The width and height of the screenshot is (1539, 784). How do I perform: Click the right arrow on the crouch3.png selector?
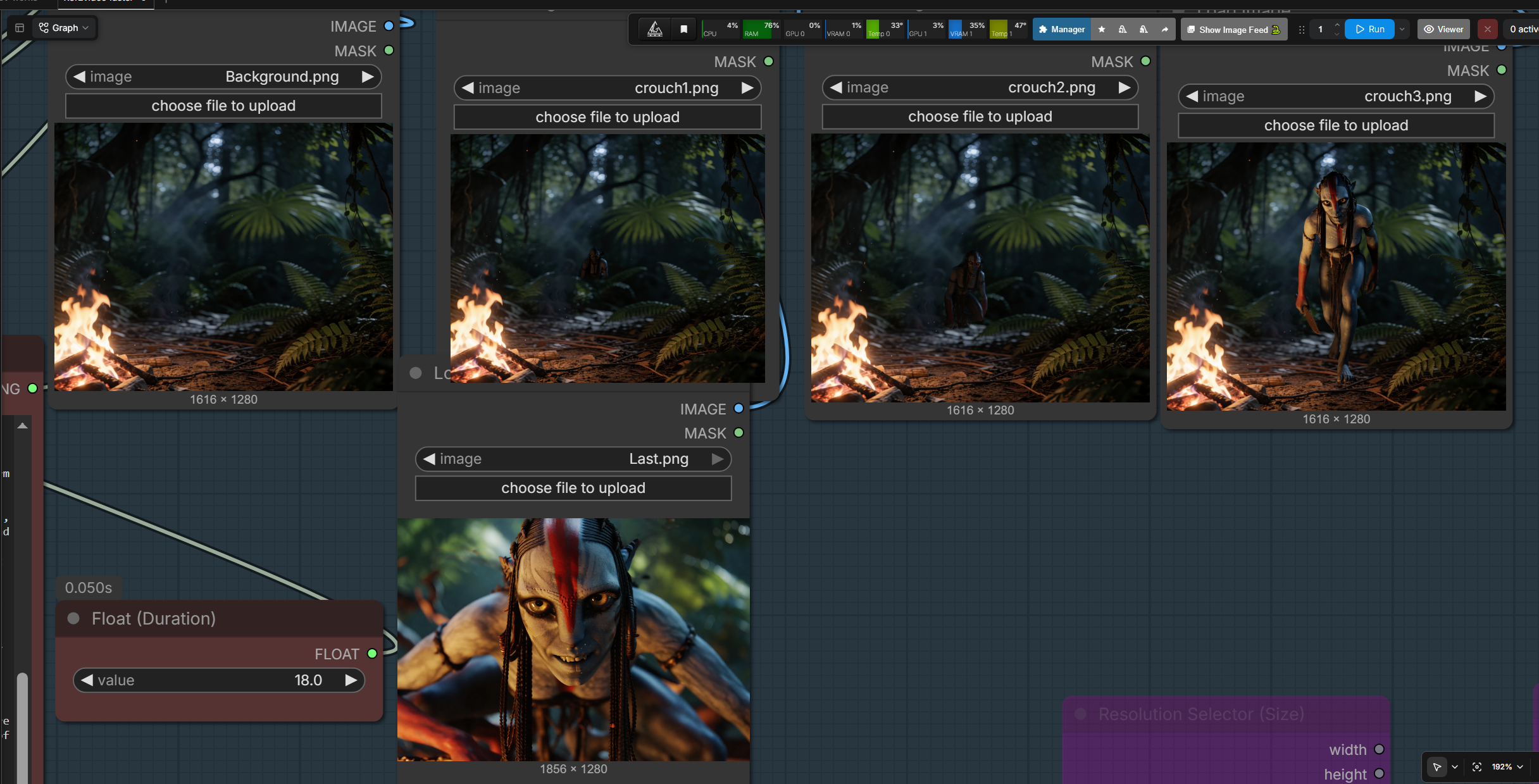point(1480,96)
